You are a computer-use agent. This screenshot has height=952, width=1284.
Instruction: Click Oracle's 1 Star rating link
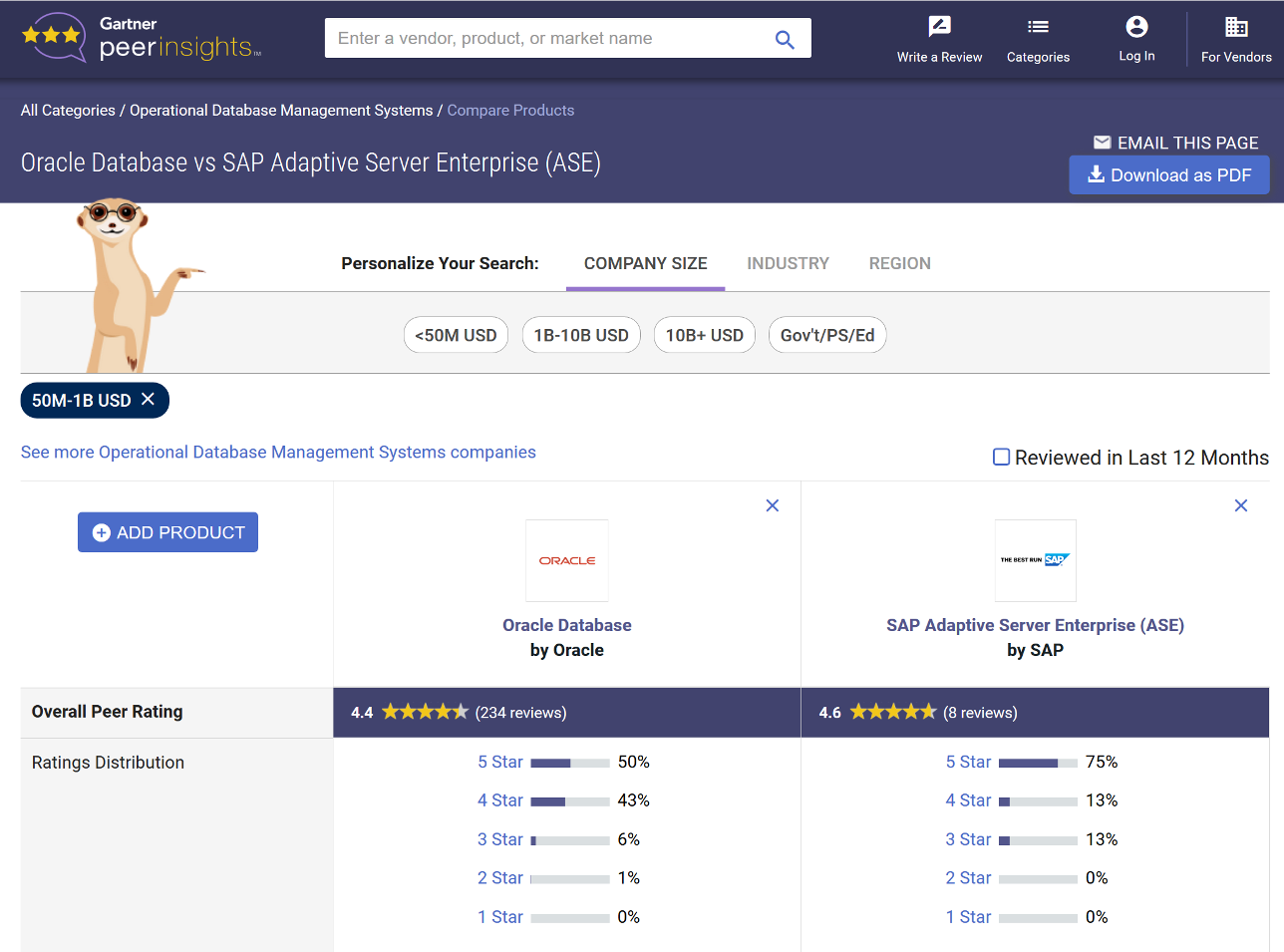tap(500, 917)
